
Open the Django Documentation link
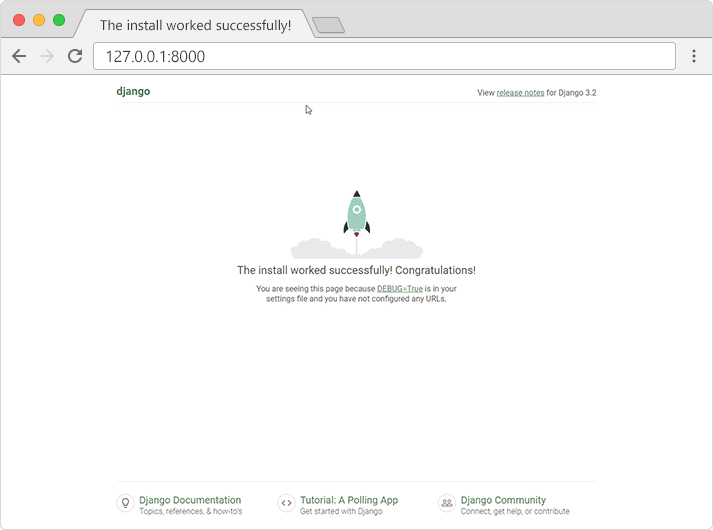tap(190, 500)
